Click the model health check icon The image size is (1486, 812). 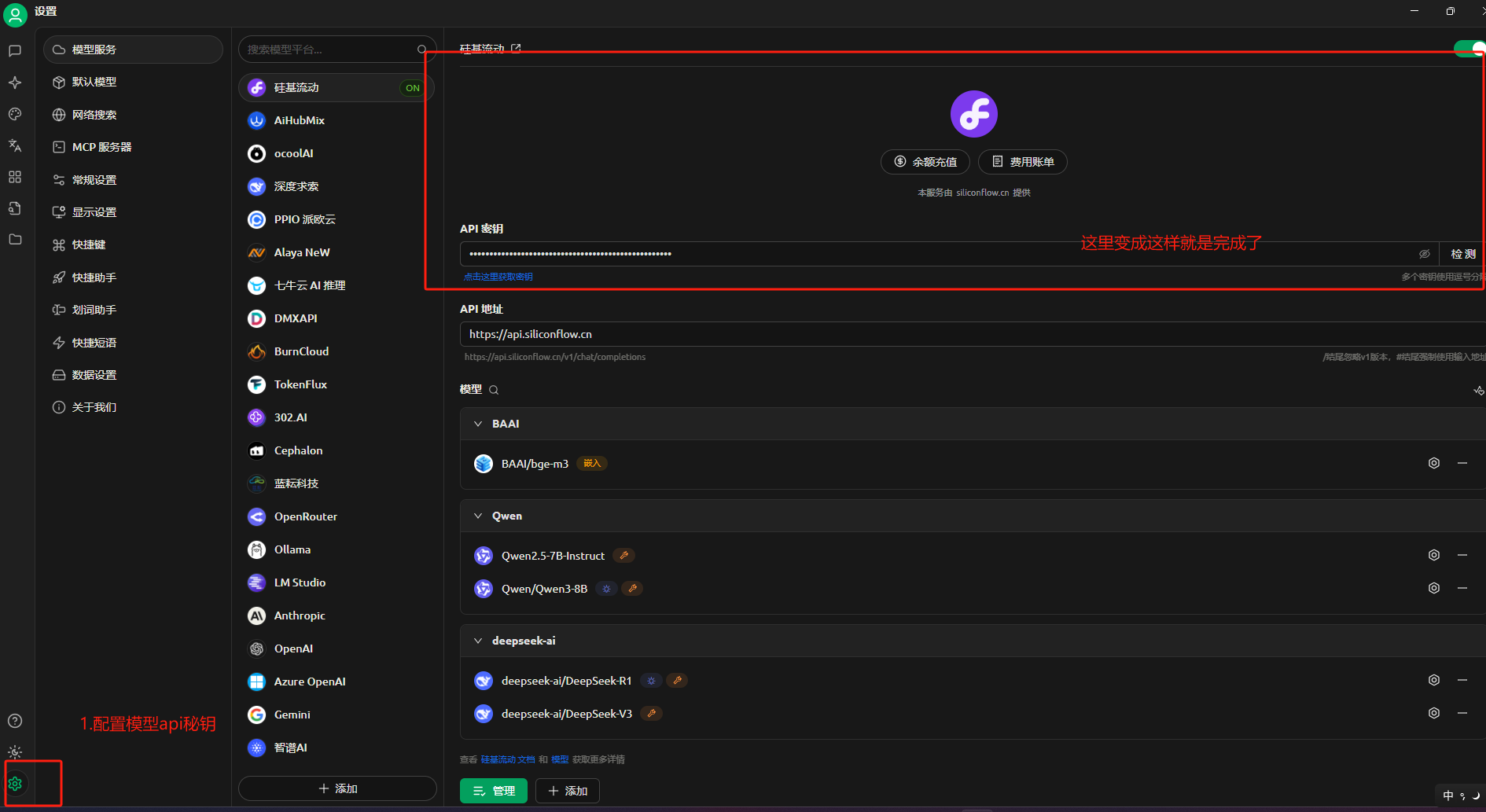pos(1478,391)
